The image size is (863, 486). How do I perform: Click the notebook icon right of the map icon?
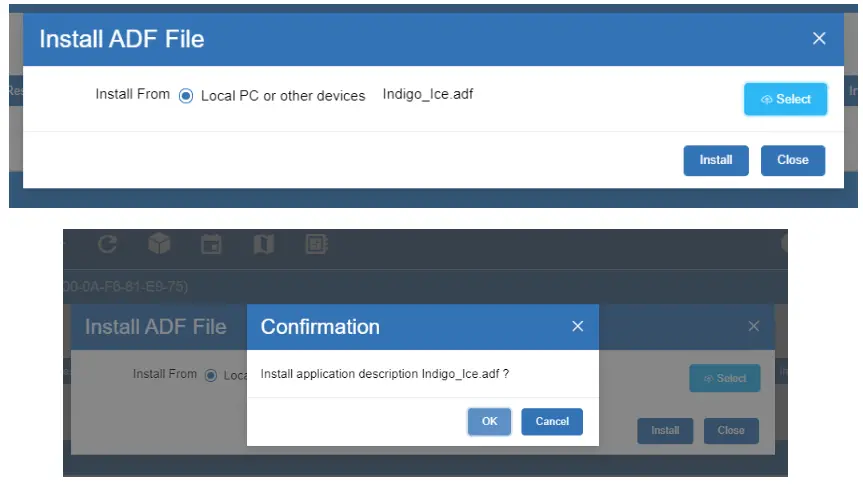[316, 244]
